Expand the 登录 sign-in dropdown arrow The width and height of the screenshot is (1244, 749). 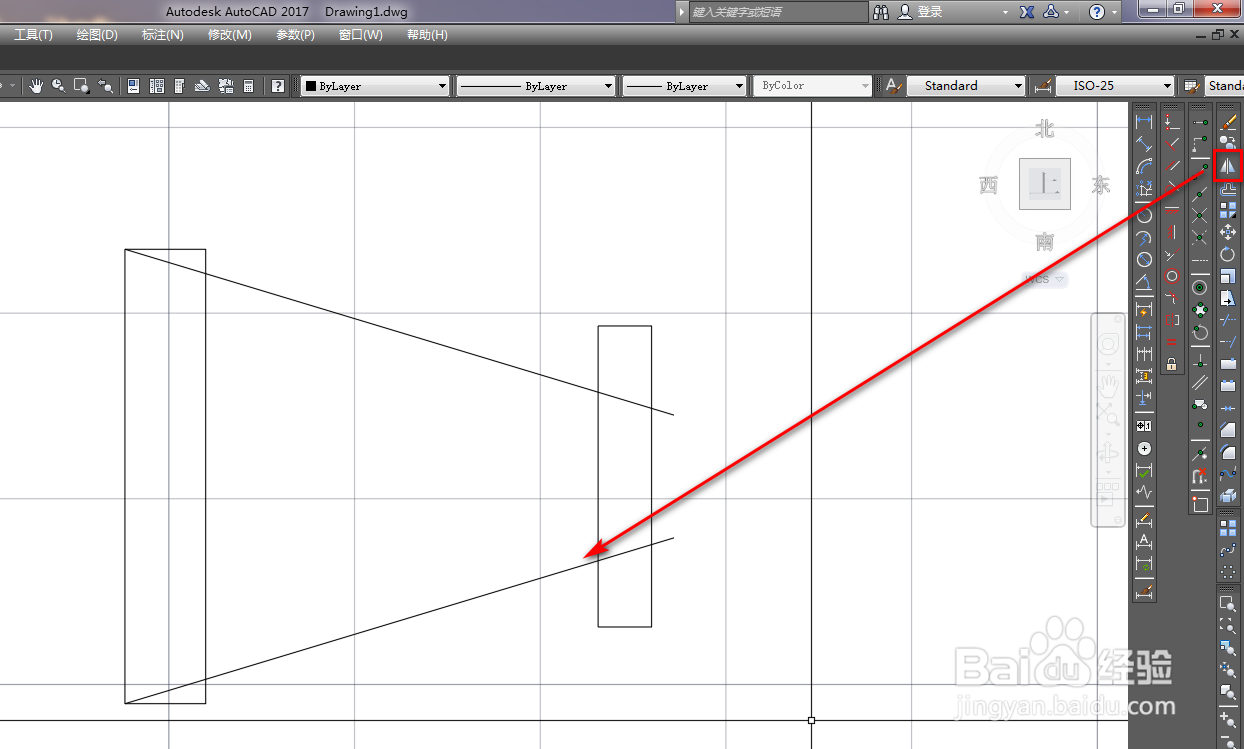point(1007,12)
